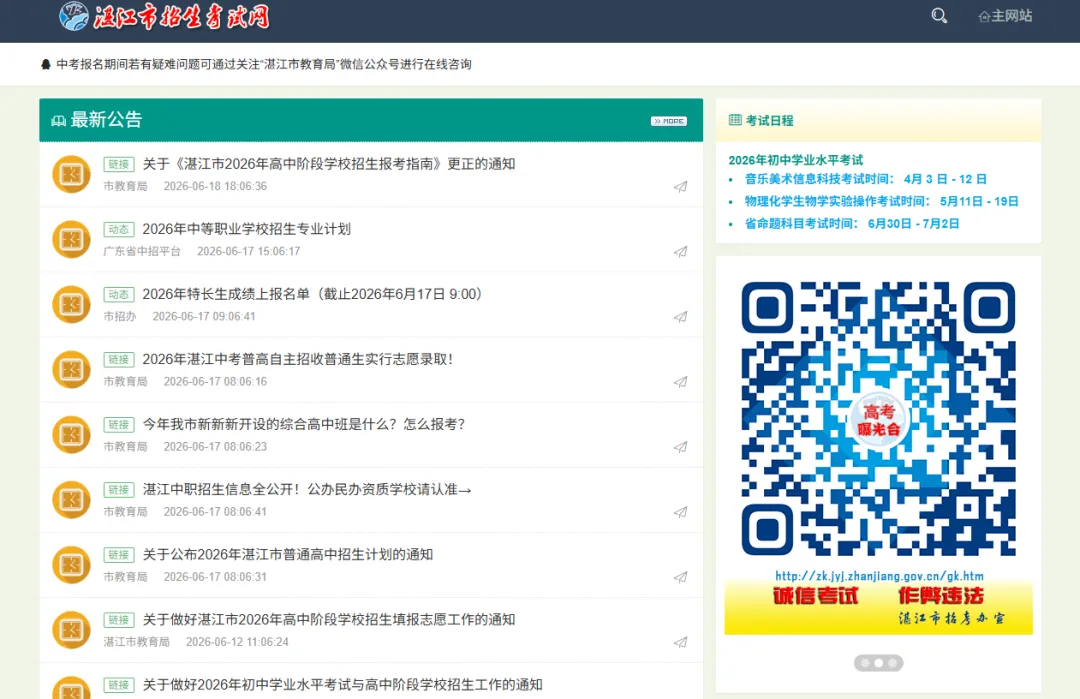This screenshot has height=699, width=1080.
Task: Open 初中学业水平考试与高中阶段学校招生工作的通知
Action: [x=342, y=685]
